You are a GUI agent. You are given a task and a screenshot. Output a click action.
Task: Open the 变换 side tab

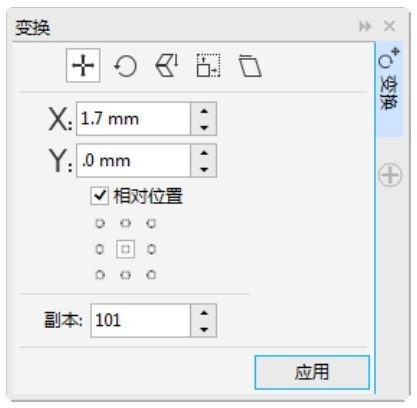click(389, 89)
